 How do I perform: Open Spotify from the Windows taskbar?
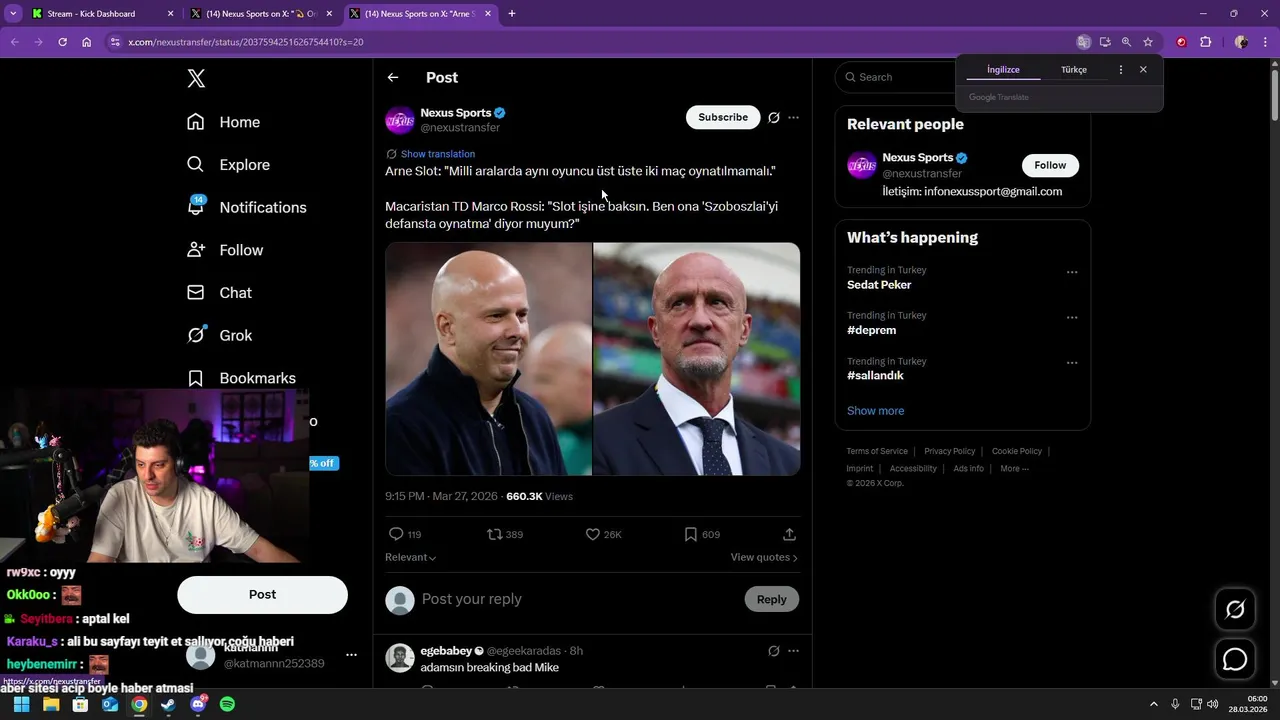[x=227, y=704]
